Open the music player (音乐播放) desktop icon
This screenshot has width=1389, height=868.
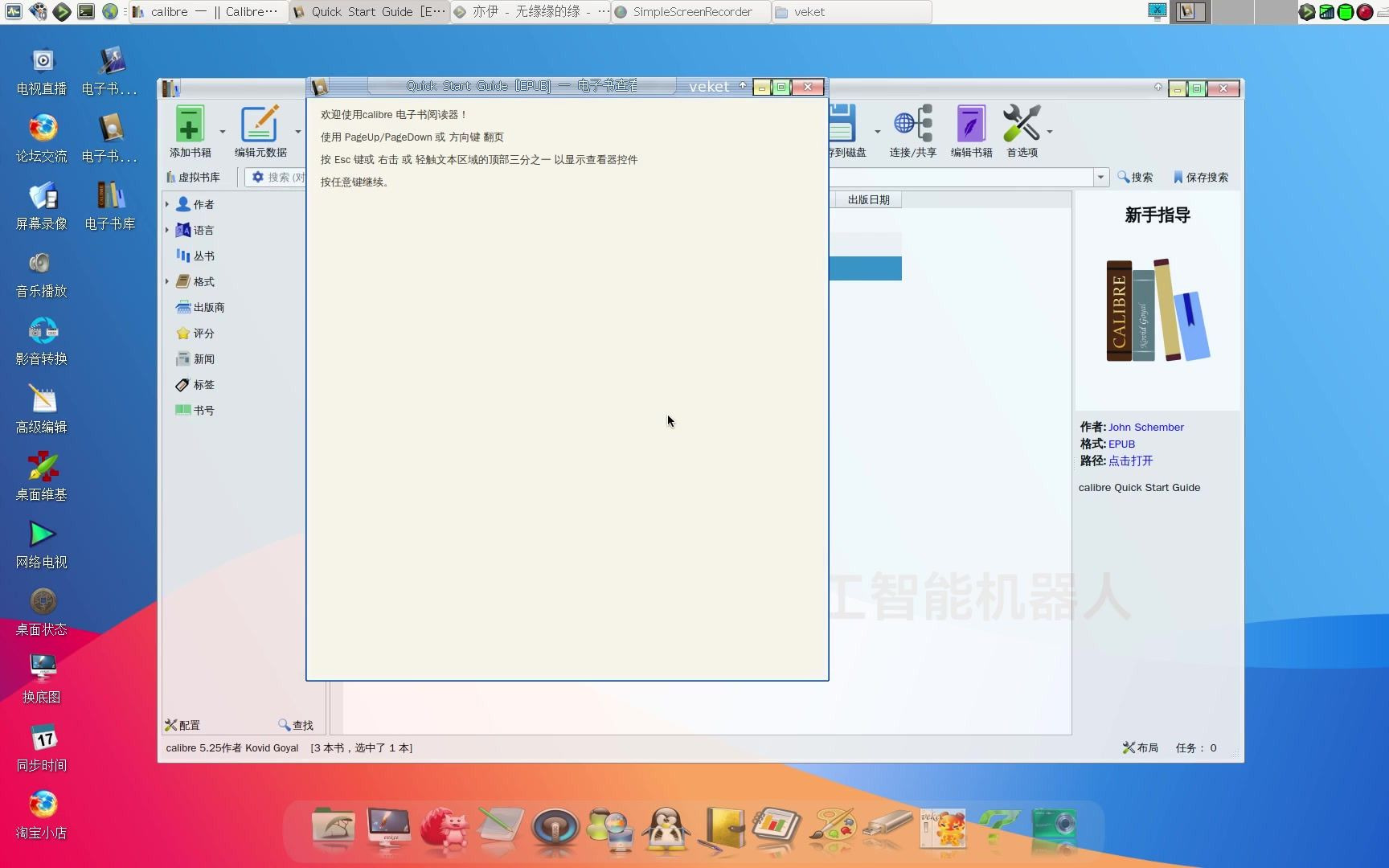42,273
